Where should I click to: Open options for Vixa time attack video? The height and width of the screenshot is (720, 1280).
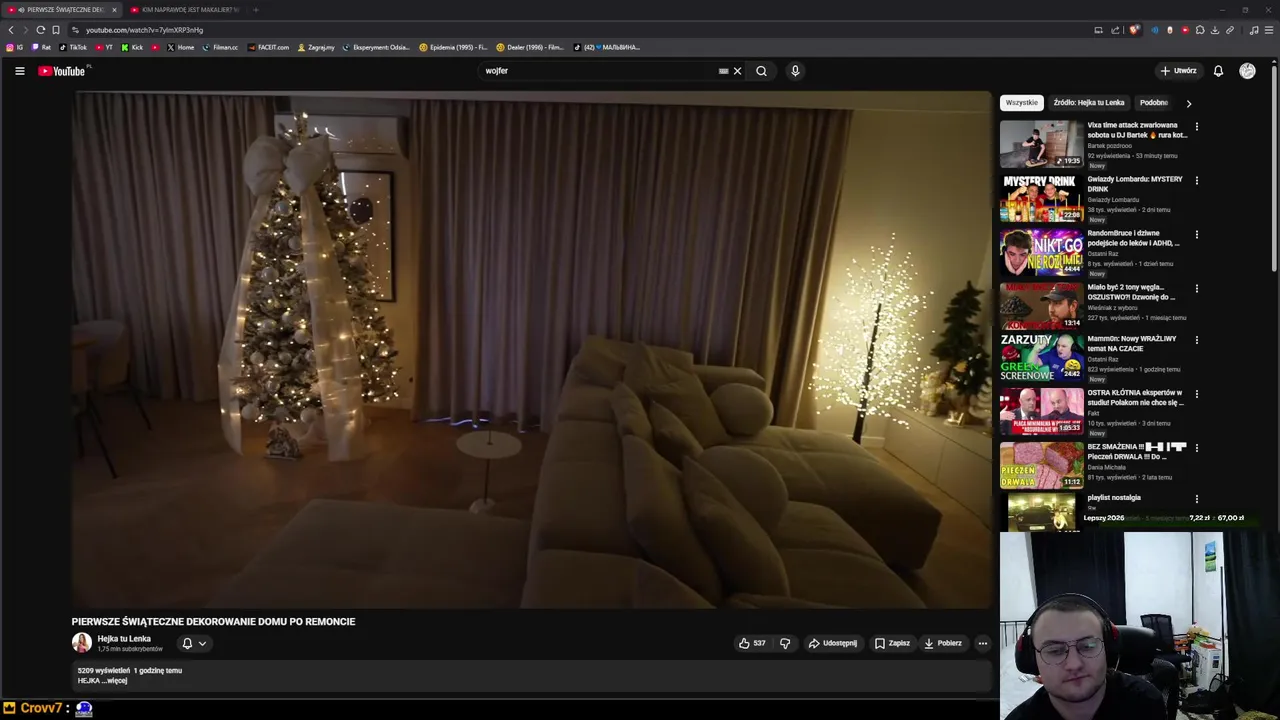(x=1196, y=127)
